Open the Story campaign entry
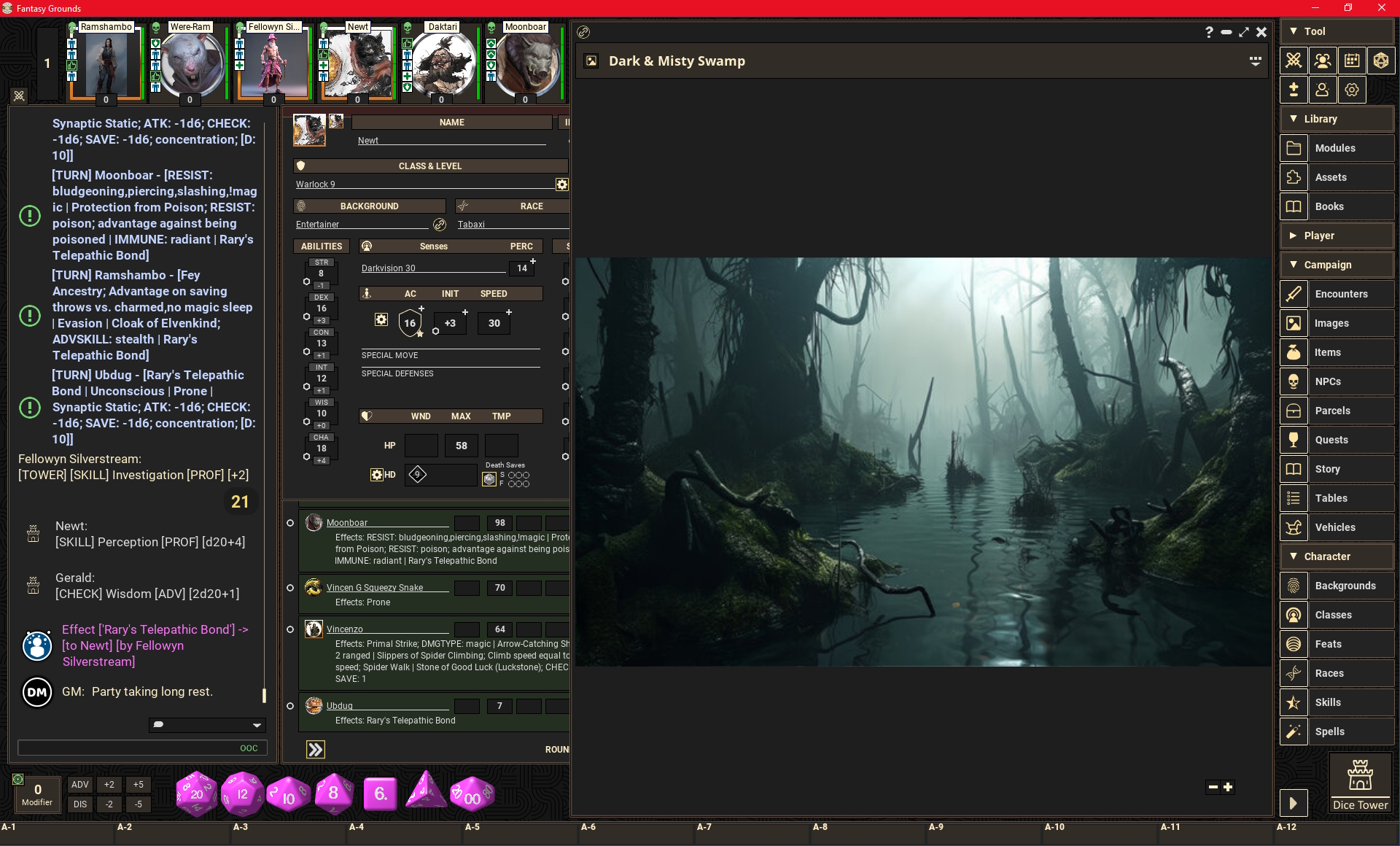1400x846 pixels. pyautogui.click(x=1327, y=469)
